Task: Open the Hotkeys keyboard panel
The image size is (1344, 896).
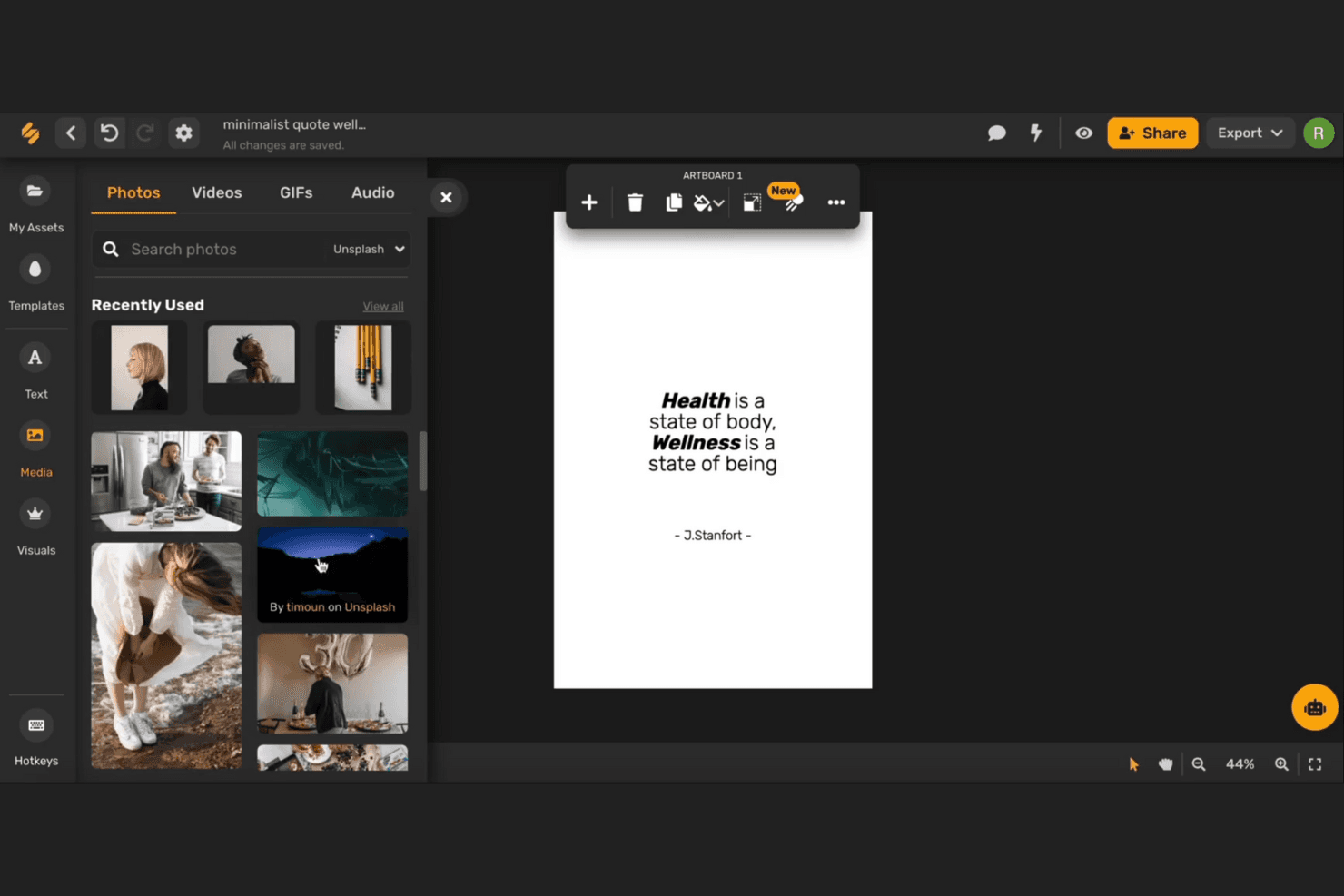Action: tap(36, 738)
